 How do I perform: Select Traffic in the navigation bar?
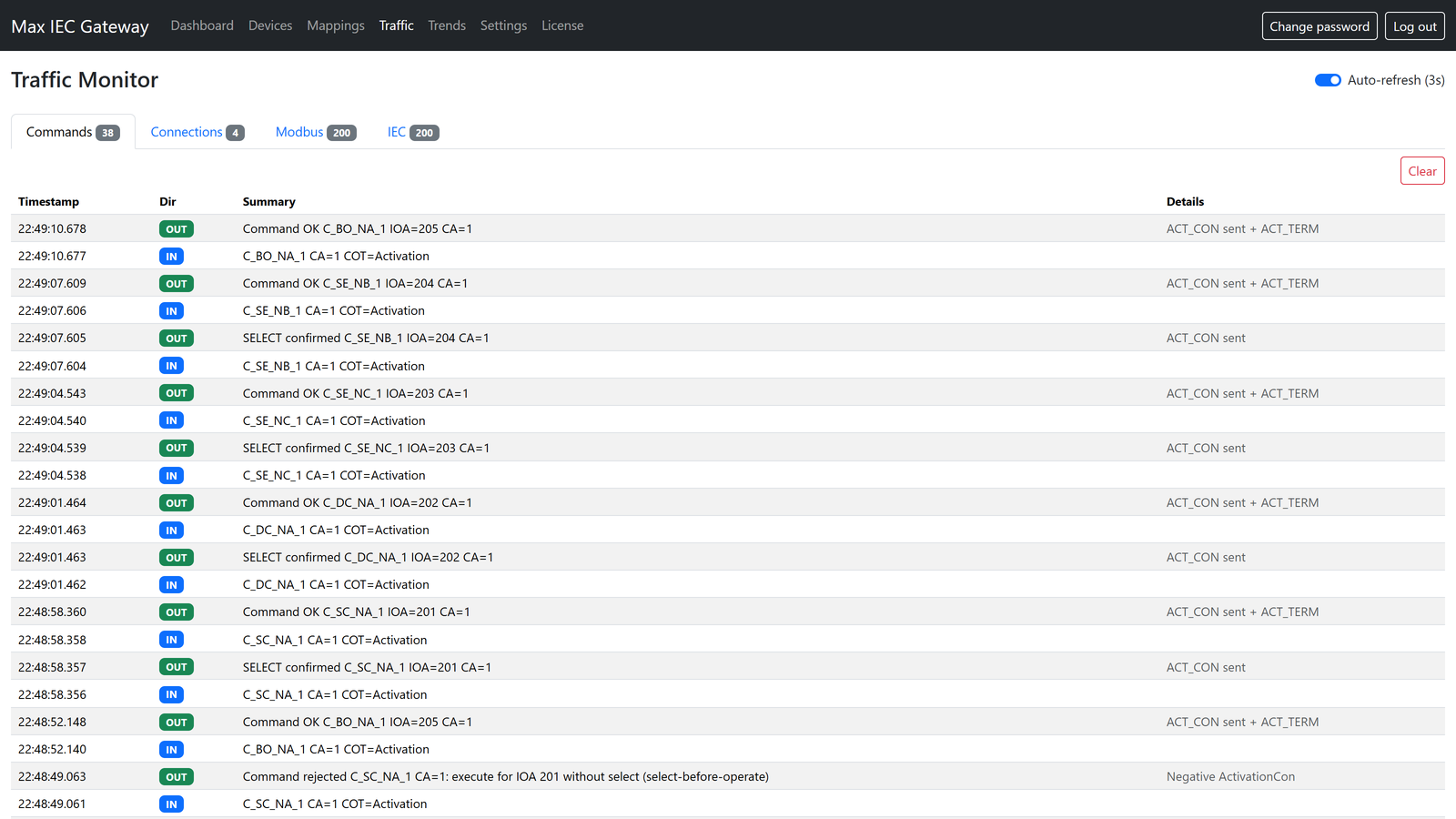coord(397,25)
